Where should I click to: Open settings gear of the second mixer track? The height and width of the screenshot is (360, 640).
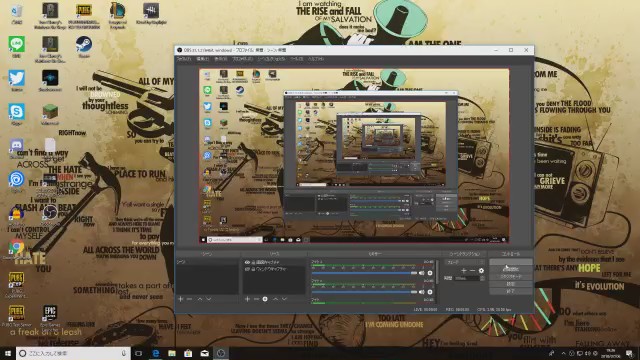click(430, 292)
